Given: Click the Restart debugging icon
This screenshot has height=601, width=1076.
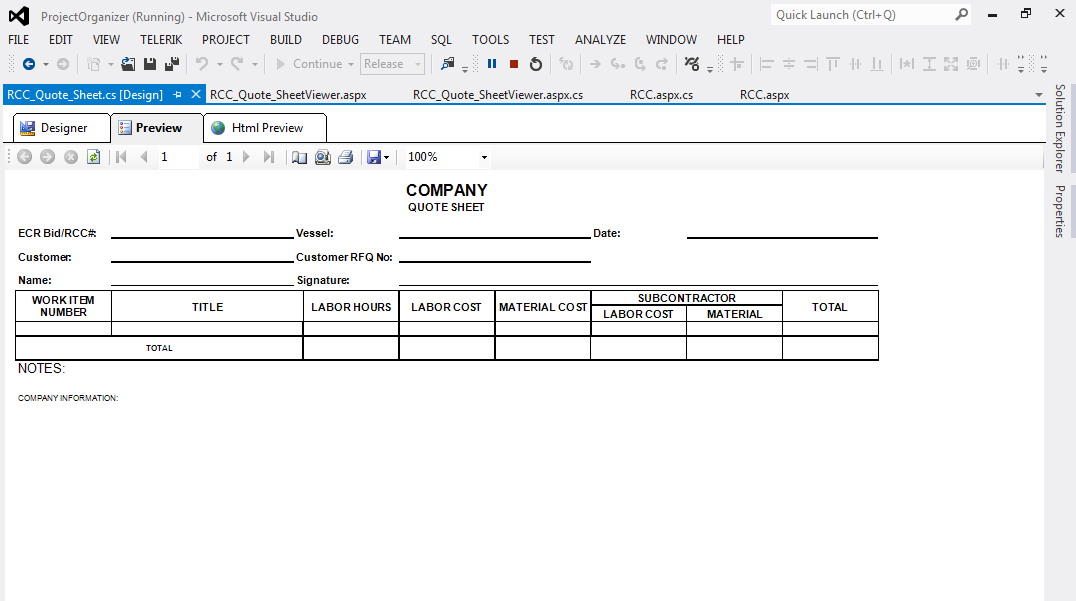Looking at the screenshot, I should tap(536, 64).
